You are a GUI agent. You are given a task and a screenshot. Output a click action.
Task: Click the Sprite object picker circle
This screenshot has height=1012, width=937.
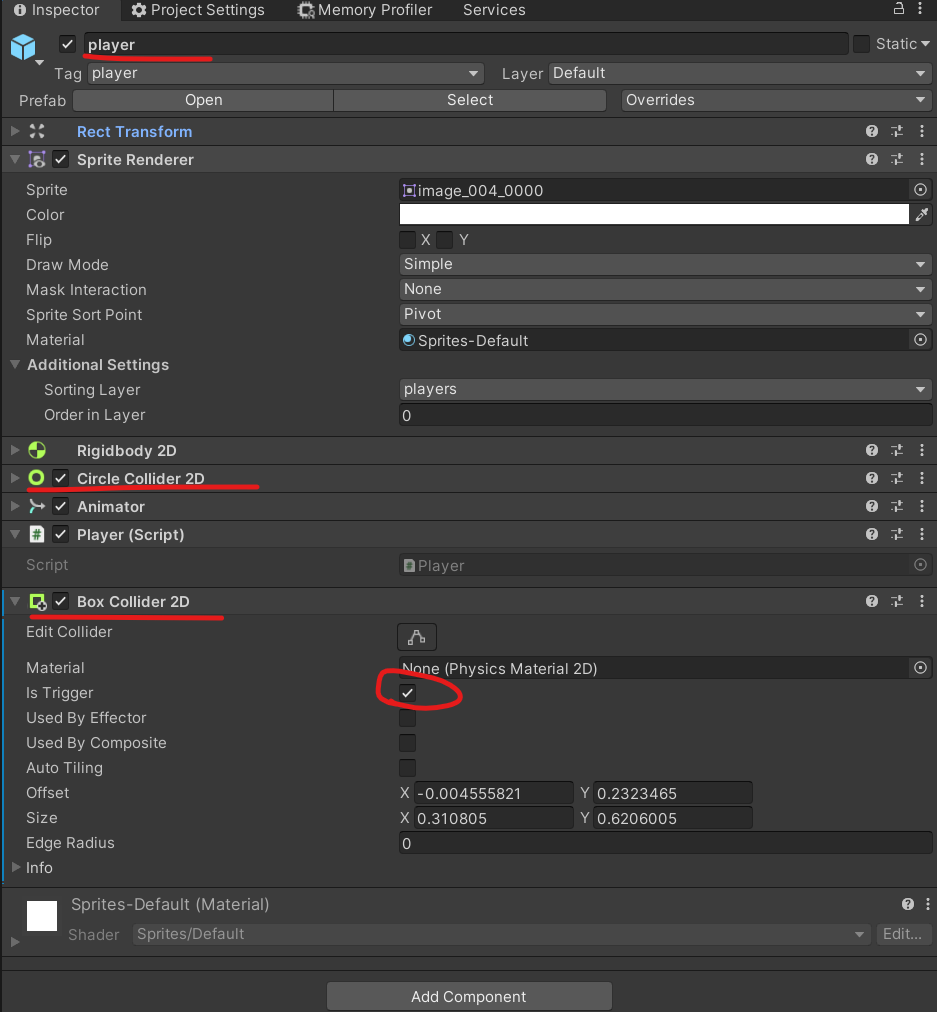pos(920,190)
